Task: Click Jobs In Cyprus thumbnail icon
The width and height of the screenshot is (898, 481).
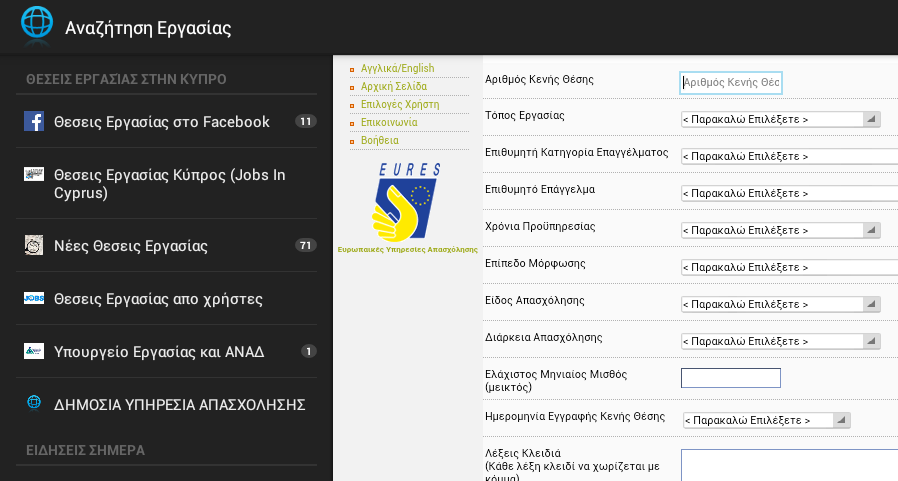Action: pyautogui.click(x=34, y=174)
